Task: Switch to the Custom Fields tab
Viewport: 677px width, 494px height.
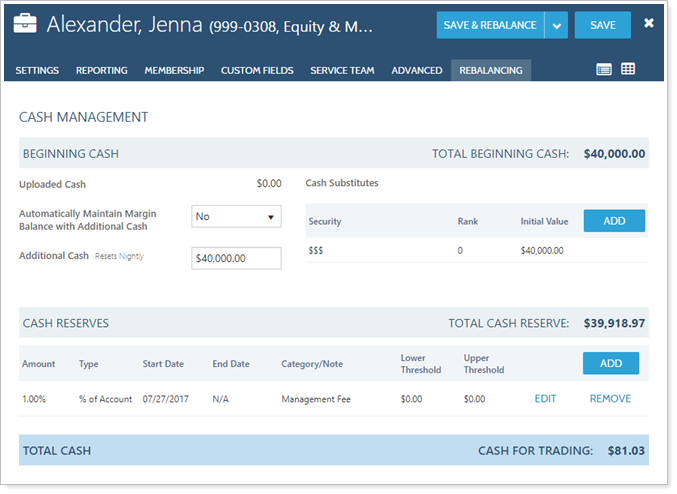Action: click(257, 71)
